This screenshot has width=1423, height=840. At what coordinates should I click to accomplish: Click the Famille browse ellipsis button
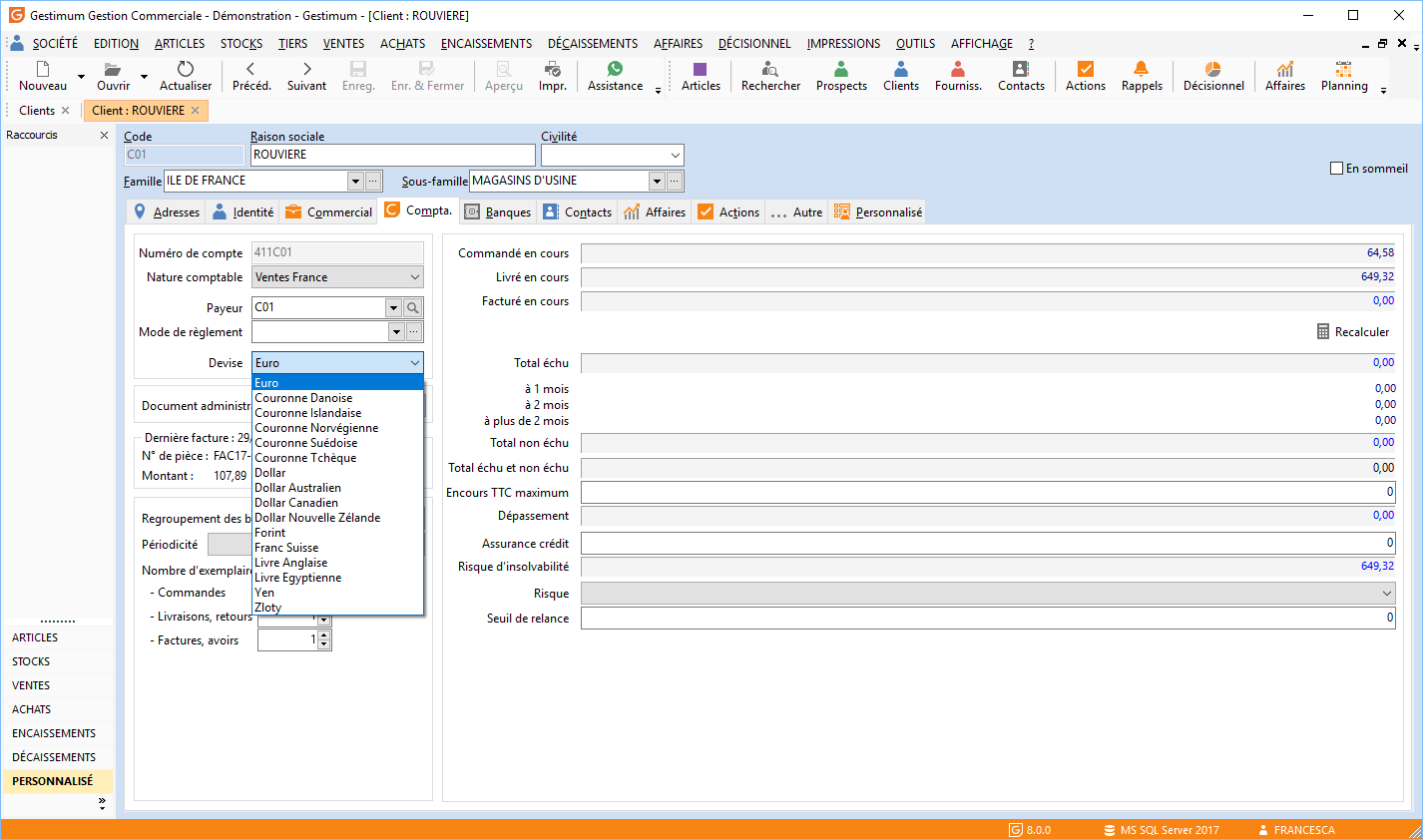click(x=373, y=181)
